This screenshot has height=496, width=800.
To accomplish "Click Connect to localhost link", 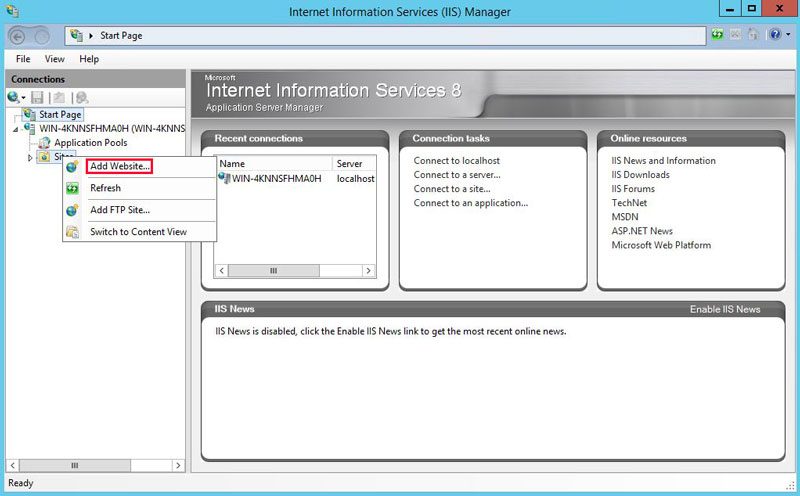I will click(x=457, y=161).
